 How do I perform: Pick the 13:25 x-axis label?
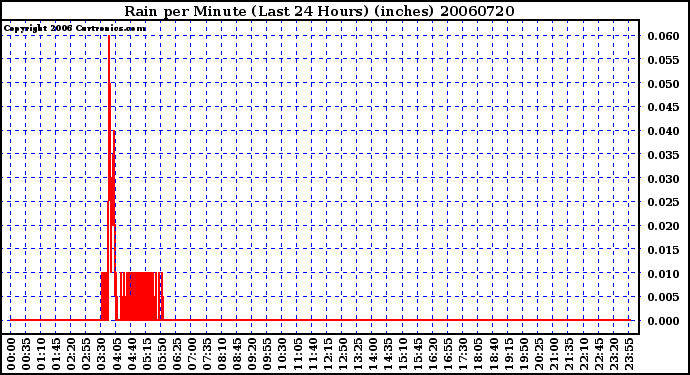pyautogui.click(x=357, y=354)
